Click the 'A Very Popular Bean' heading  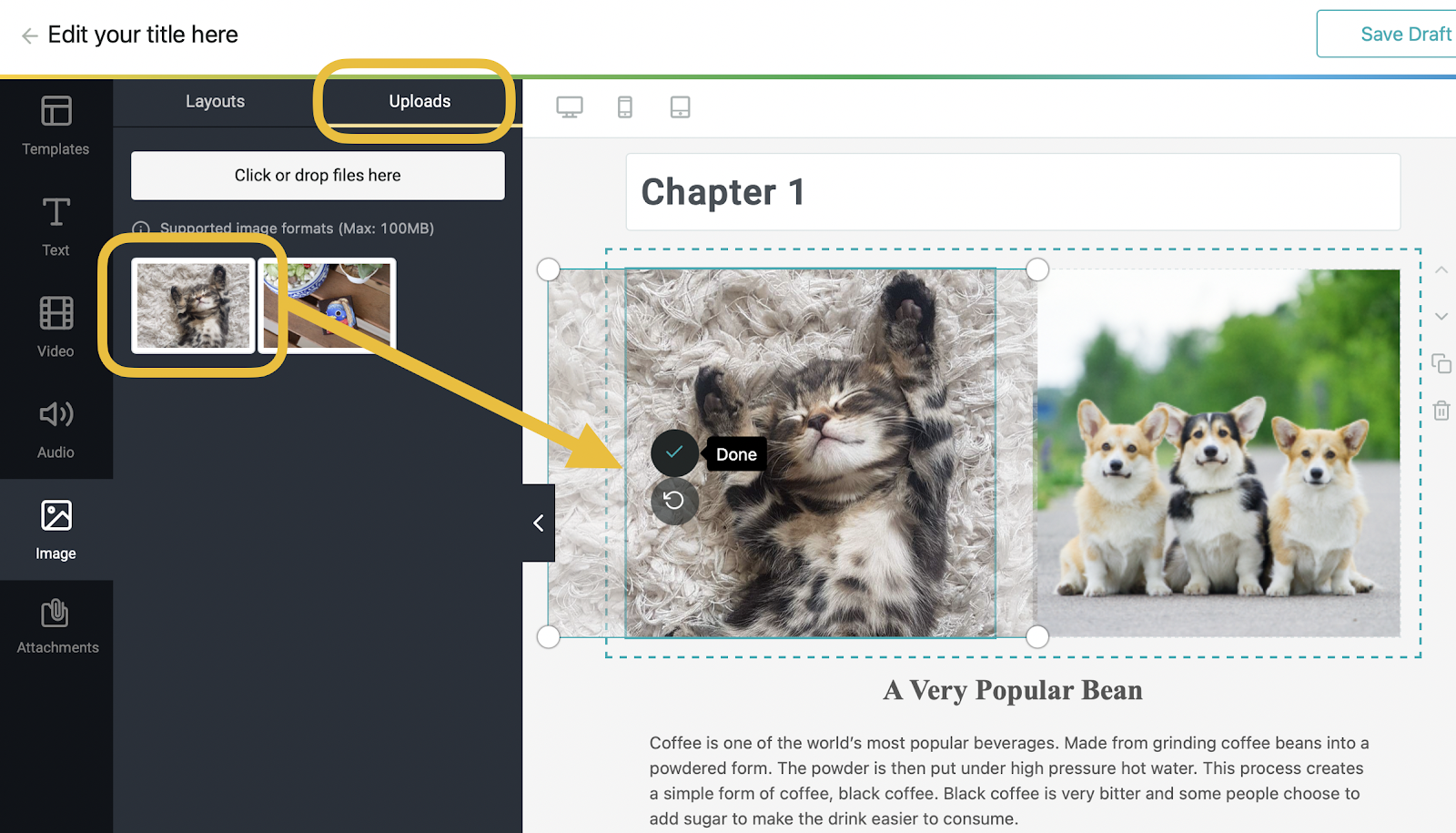pyautogui.click(x=1013, y=690)
